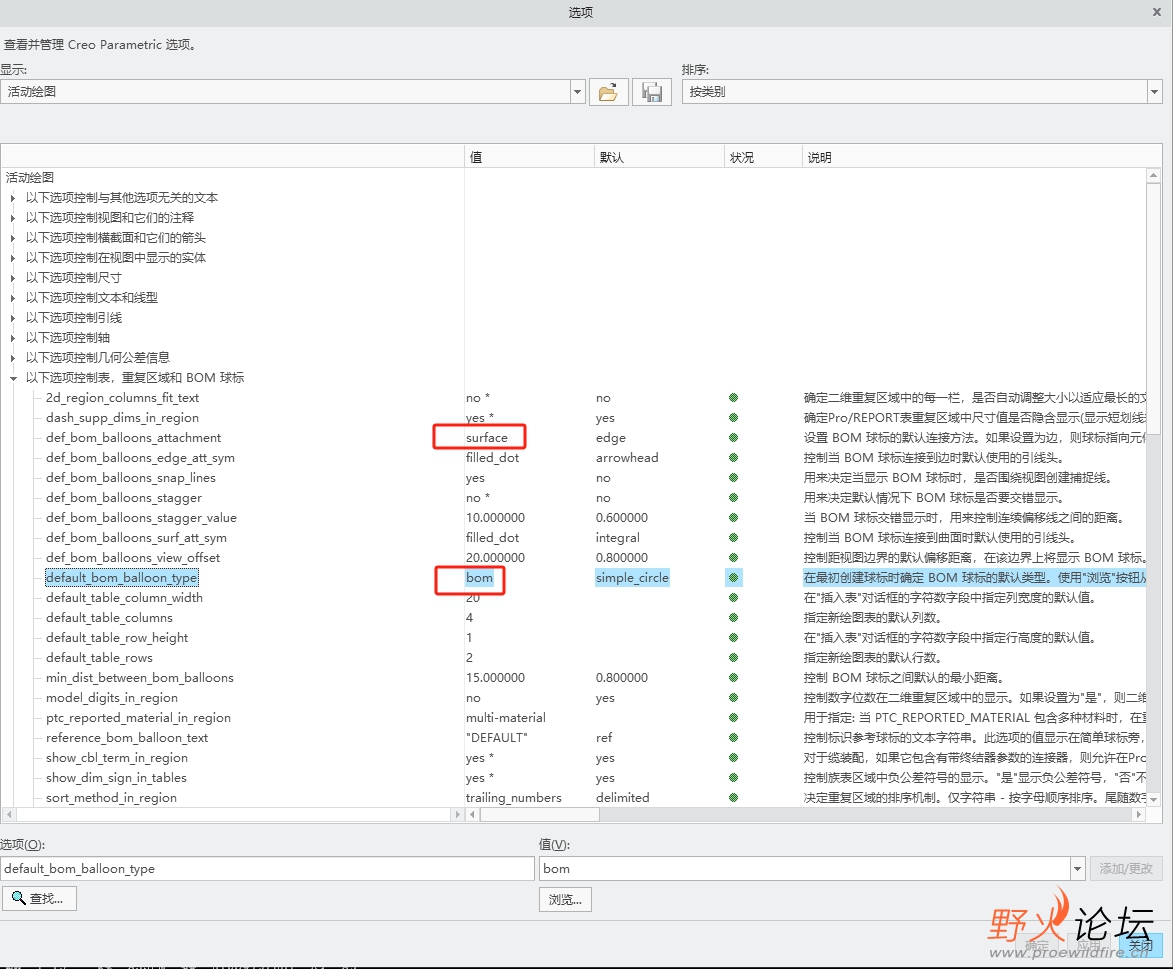Screen dimensions: 1173x969
Task: Select the default_table_column_width option
Action: [x=124, y=598]
